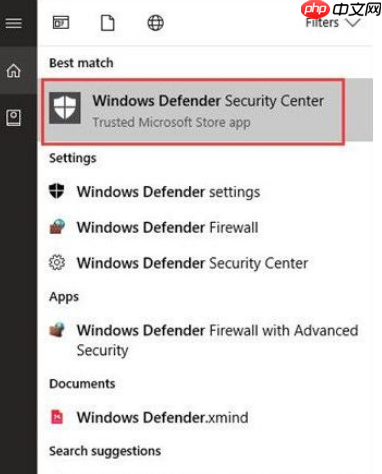This screenshot has width=382, height=474.
Task: Open the Windows Defender.xmind document
Action: coord(162,417)
